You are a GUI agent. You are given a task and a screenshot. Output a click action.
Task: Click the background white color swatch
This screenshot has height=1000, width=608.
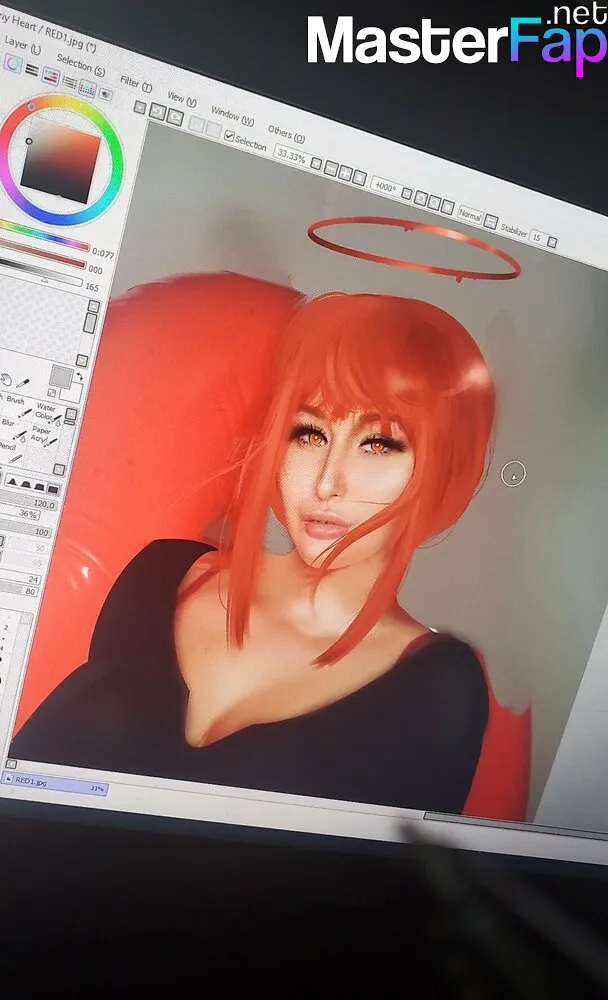coord(71,391)
